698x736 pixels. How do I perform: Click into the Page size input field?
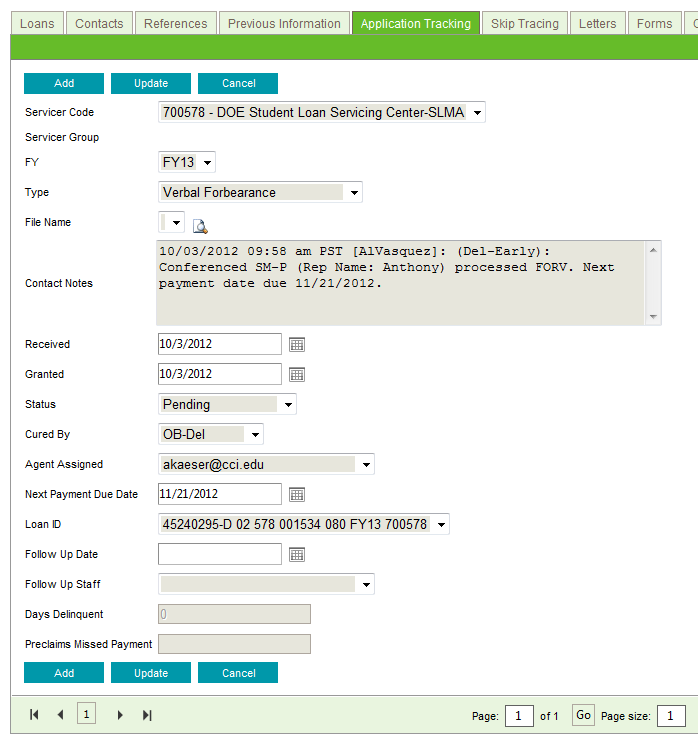[670, 716]
